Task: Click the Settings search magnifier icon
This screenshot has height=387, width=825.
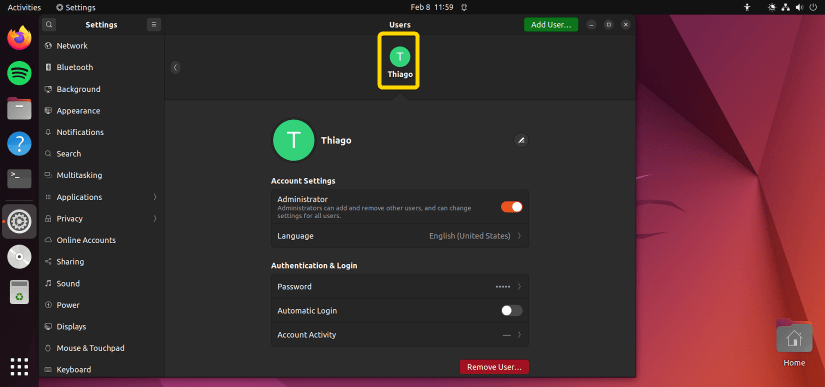Action: coord(49,24)
